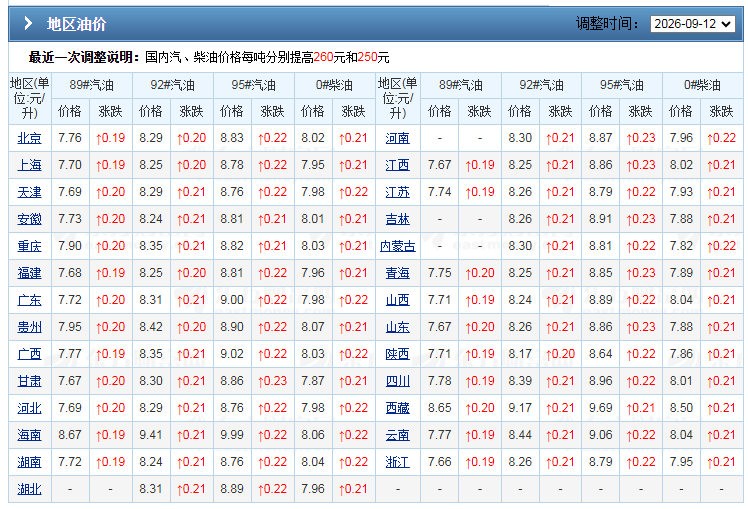Image resolution: width=748 pixels, height=509 pixels.
Task: Open the 天津 region link
Action: (30, 192)
